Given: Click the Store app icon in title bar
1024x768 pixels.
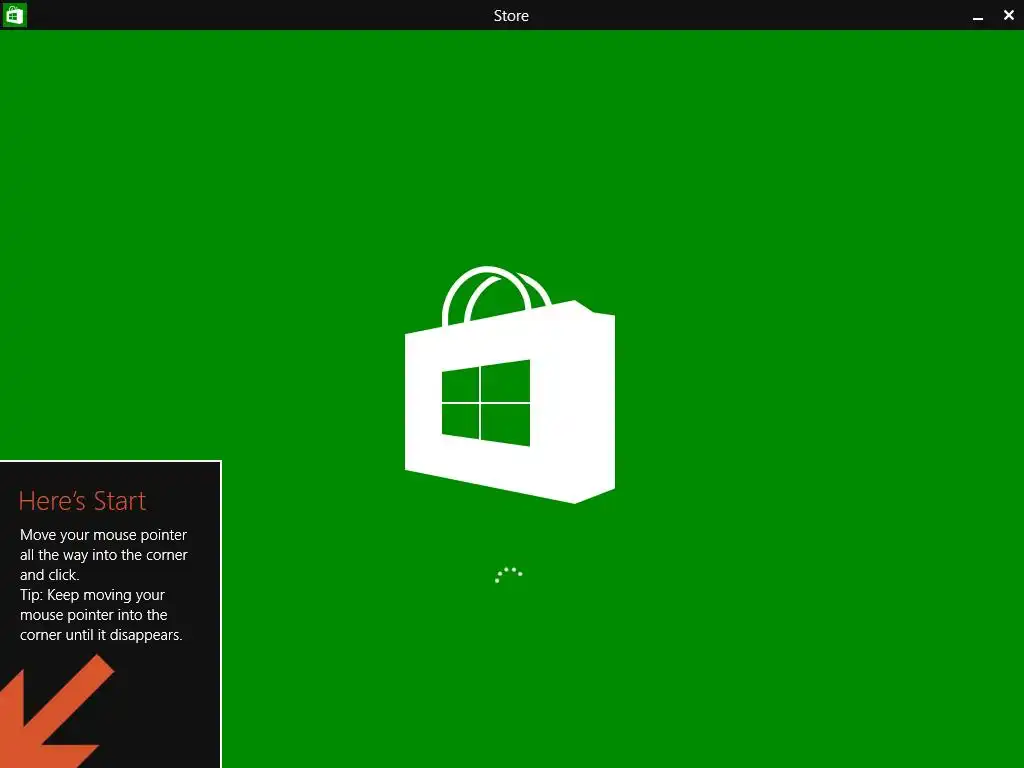Looking at the screenshot, I should click(14, 14).
